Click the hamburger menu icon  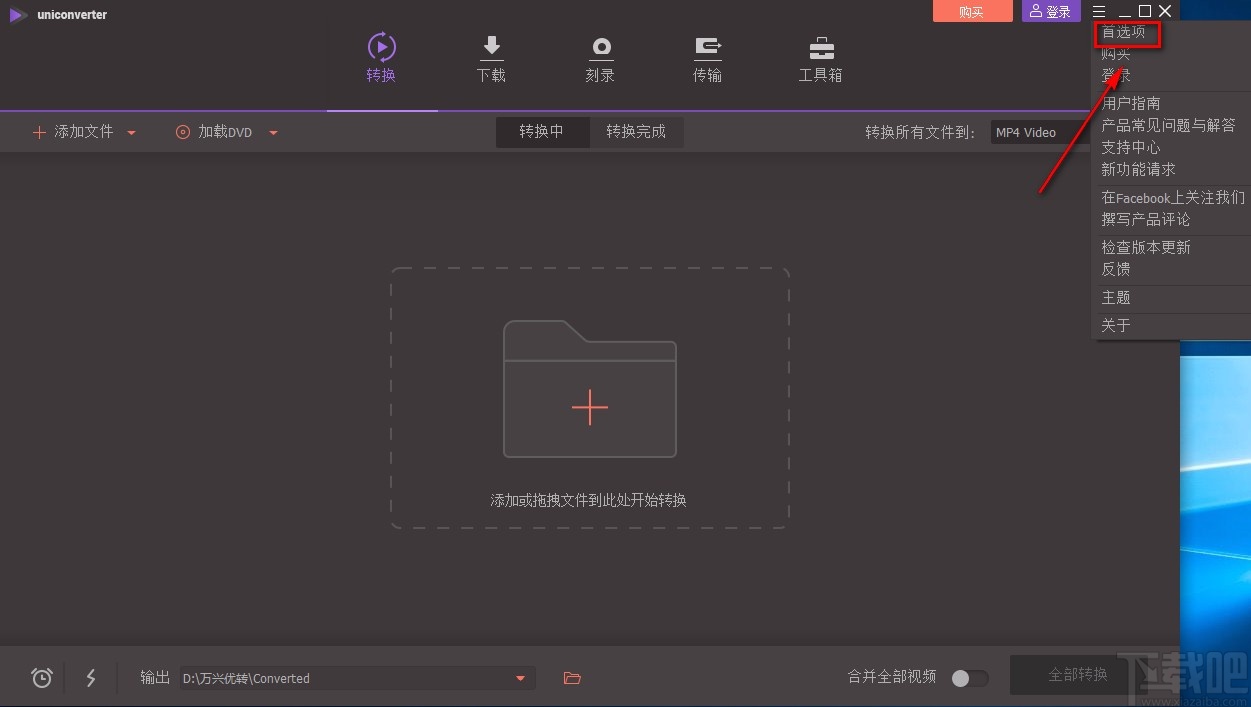1098,11
